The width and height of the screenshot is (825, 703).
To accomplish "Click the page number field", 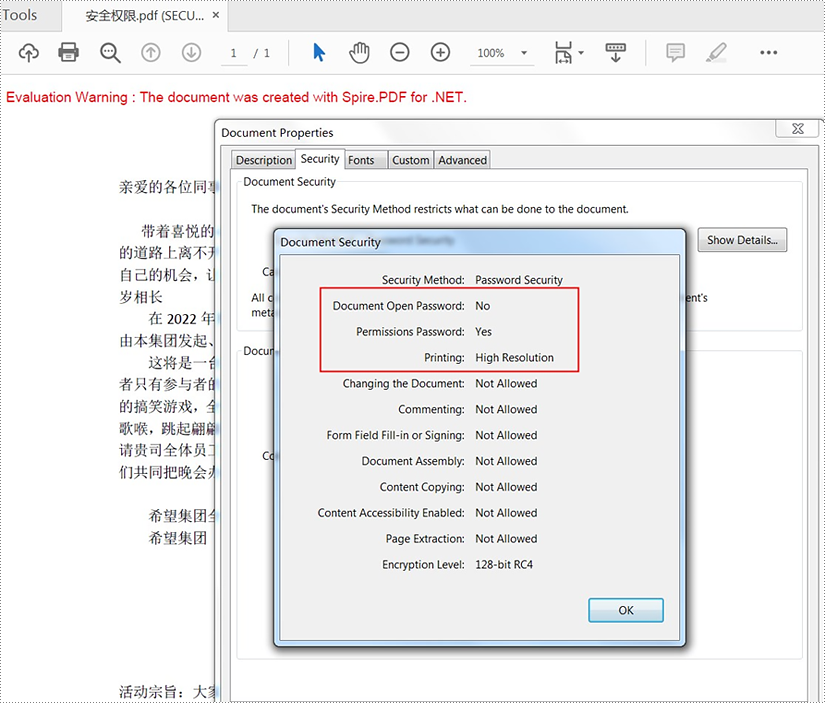I will [x=234, y=53].
